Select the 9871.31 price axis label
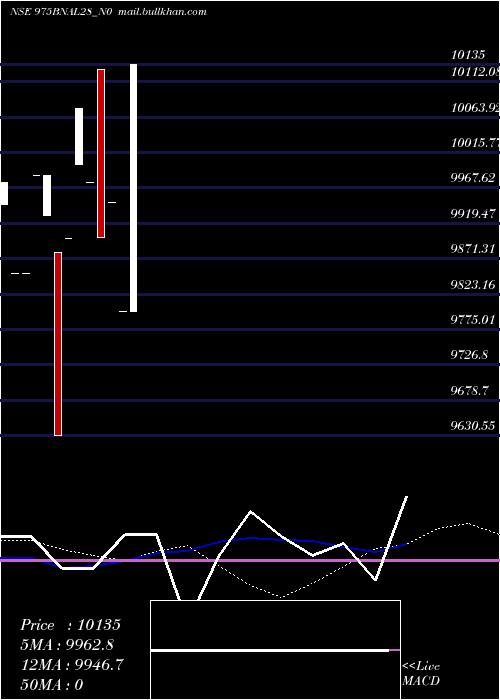The image size is (500, 700). [x=473, y=249]
